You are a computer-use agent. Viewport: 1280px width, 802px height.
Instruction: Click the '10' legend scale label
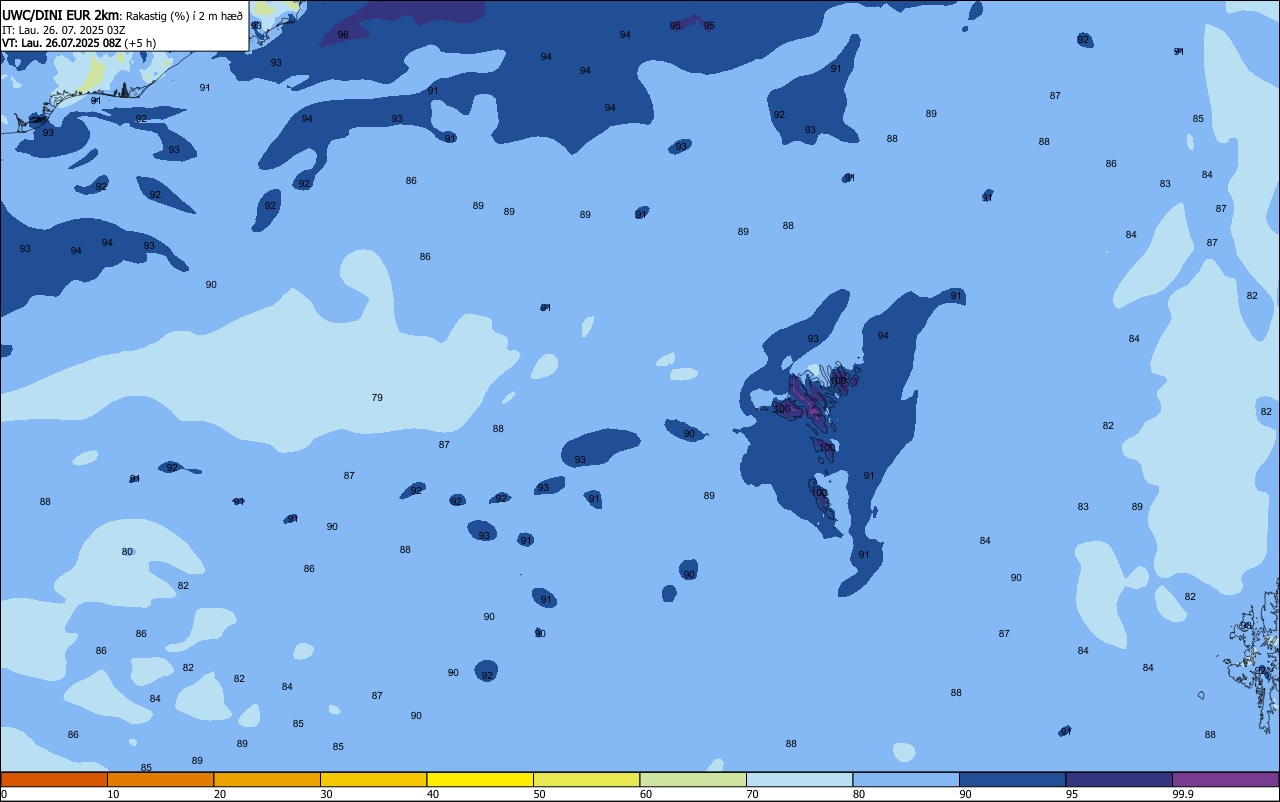pyautogui.click(x=113, y=794)
